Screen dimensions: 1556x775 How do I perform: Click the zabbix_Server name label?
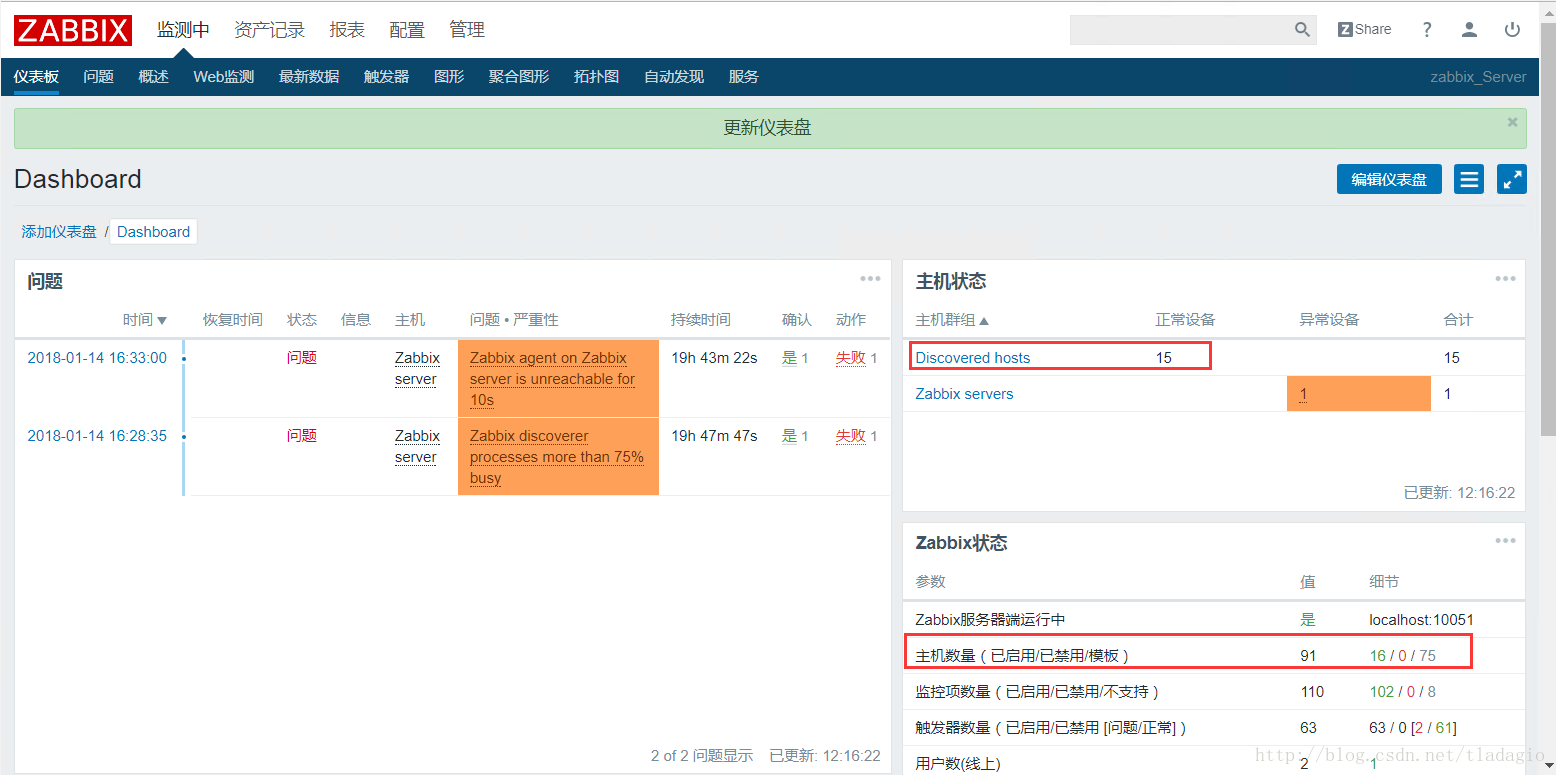(1478, 77)
